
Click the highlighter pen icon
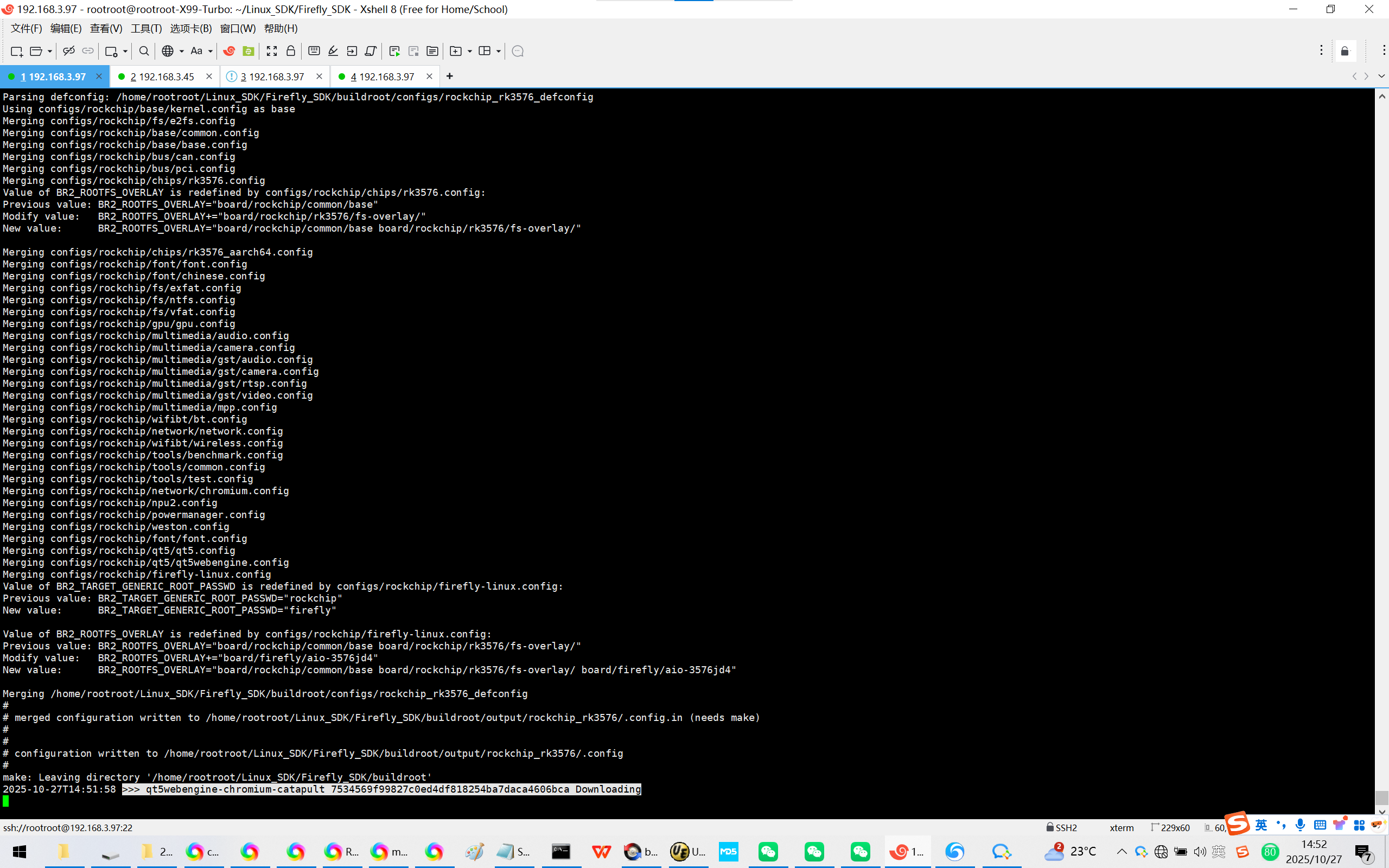point(333,51)
